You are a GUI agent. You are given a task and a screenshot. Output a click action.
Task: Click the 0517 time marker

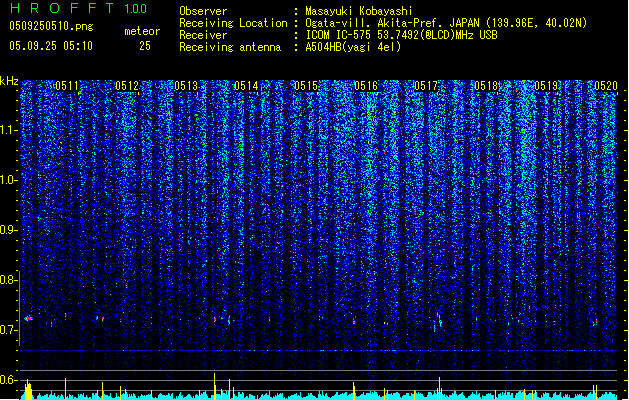426,86
